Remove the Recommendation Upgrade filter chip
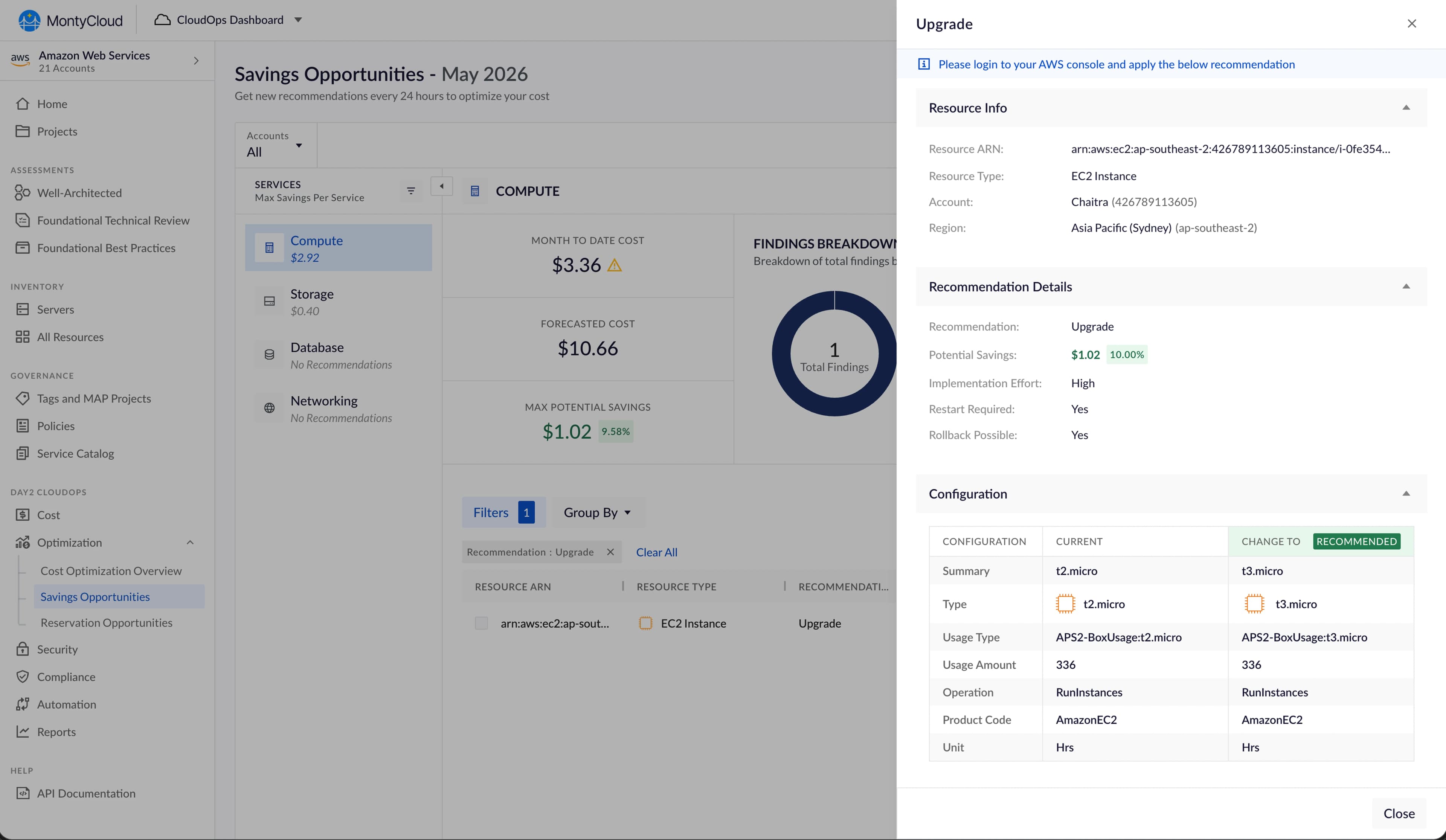 tap(610, 552)
